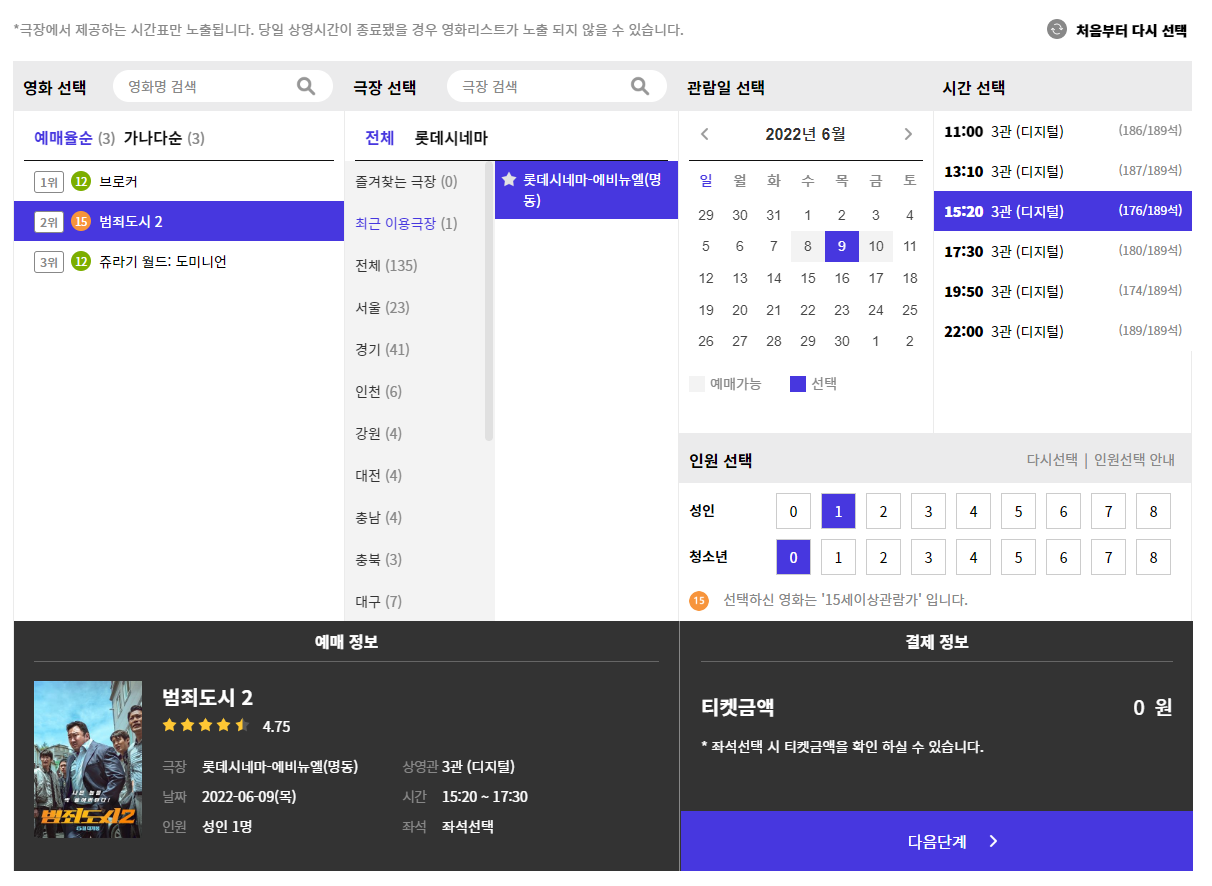This screenshot has width=1212, height=886.
Task: Select movie 범죄도시 2 in list
Action: tap(179, 221)
